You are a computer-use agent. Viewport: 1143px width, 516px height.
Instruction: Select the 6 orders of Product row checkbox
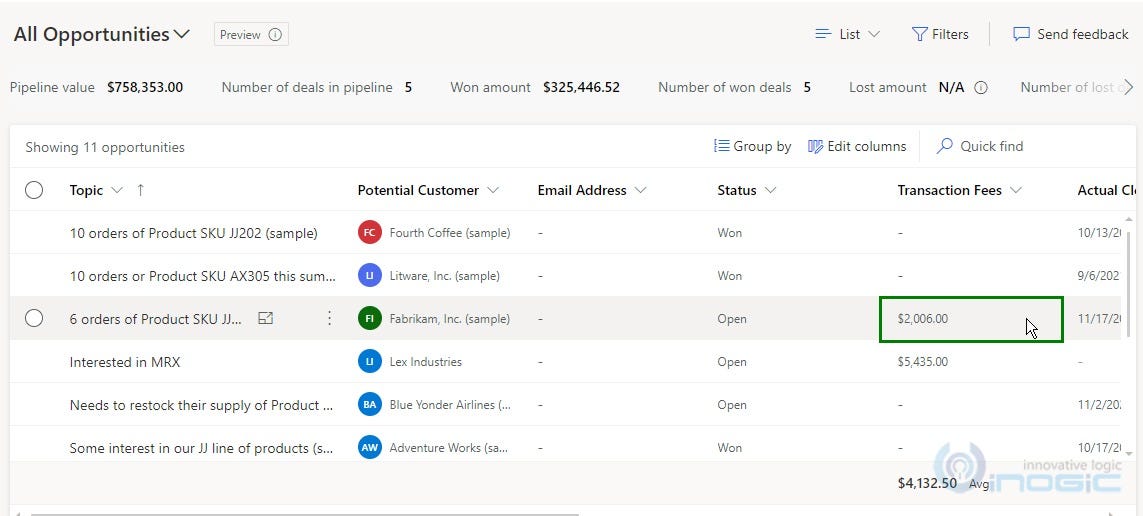click(34, 318)
